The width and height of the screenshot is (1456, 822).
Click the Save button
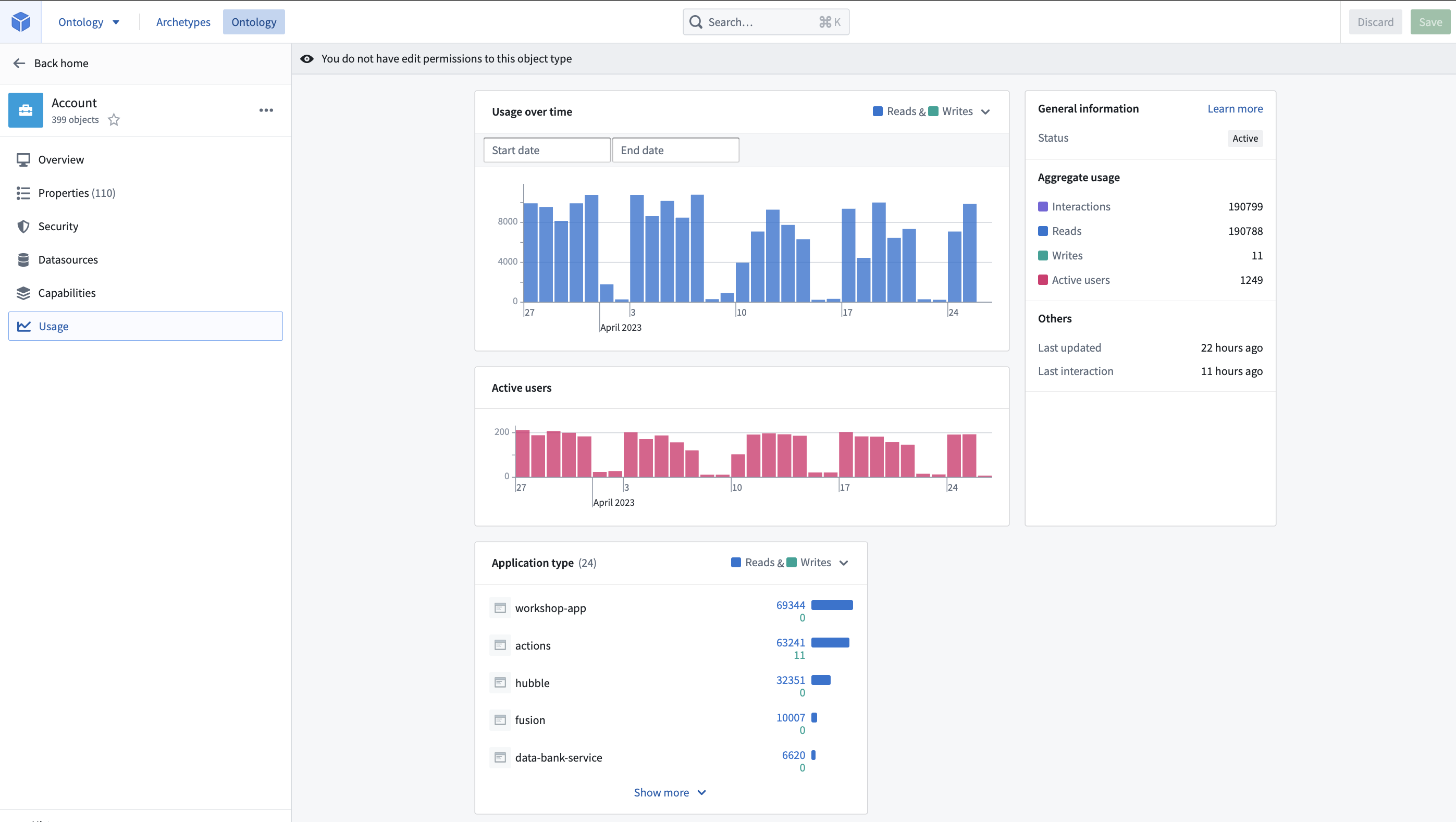pos(1430,22)
